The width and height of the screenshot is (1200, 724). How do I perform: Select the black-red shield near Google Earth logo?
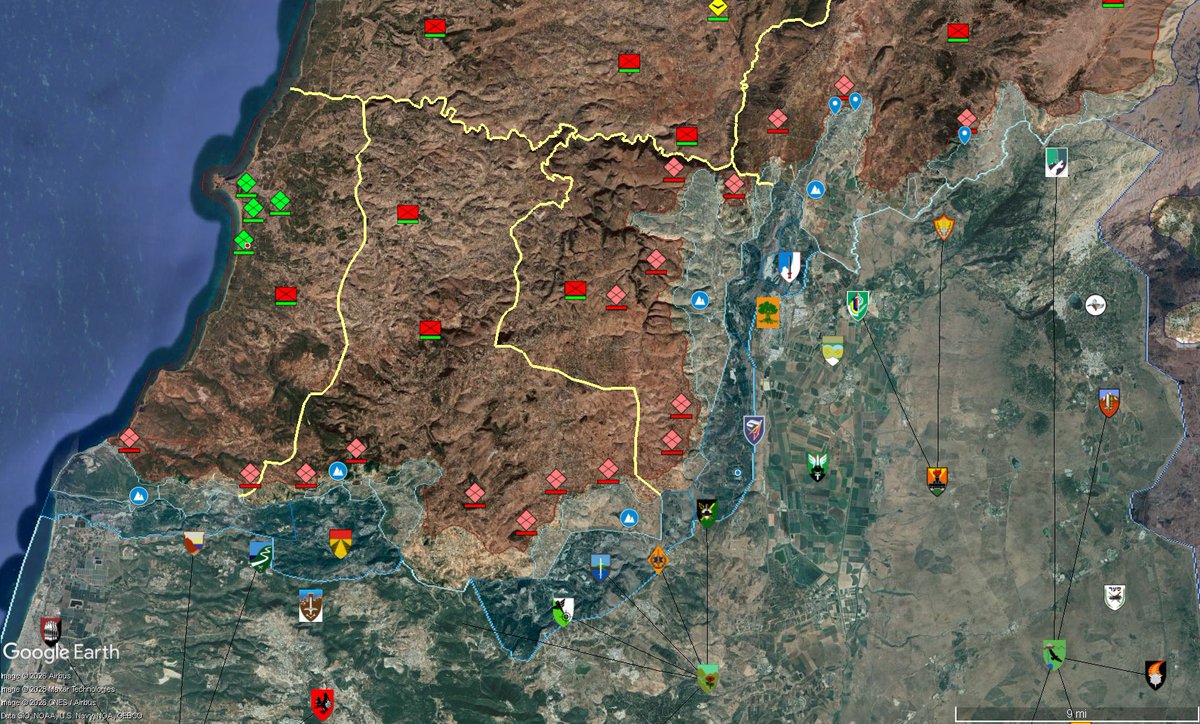pyautogui.click(x=51, y=631)
